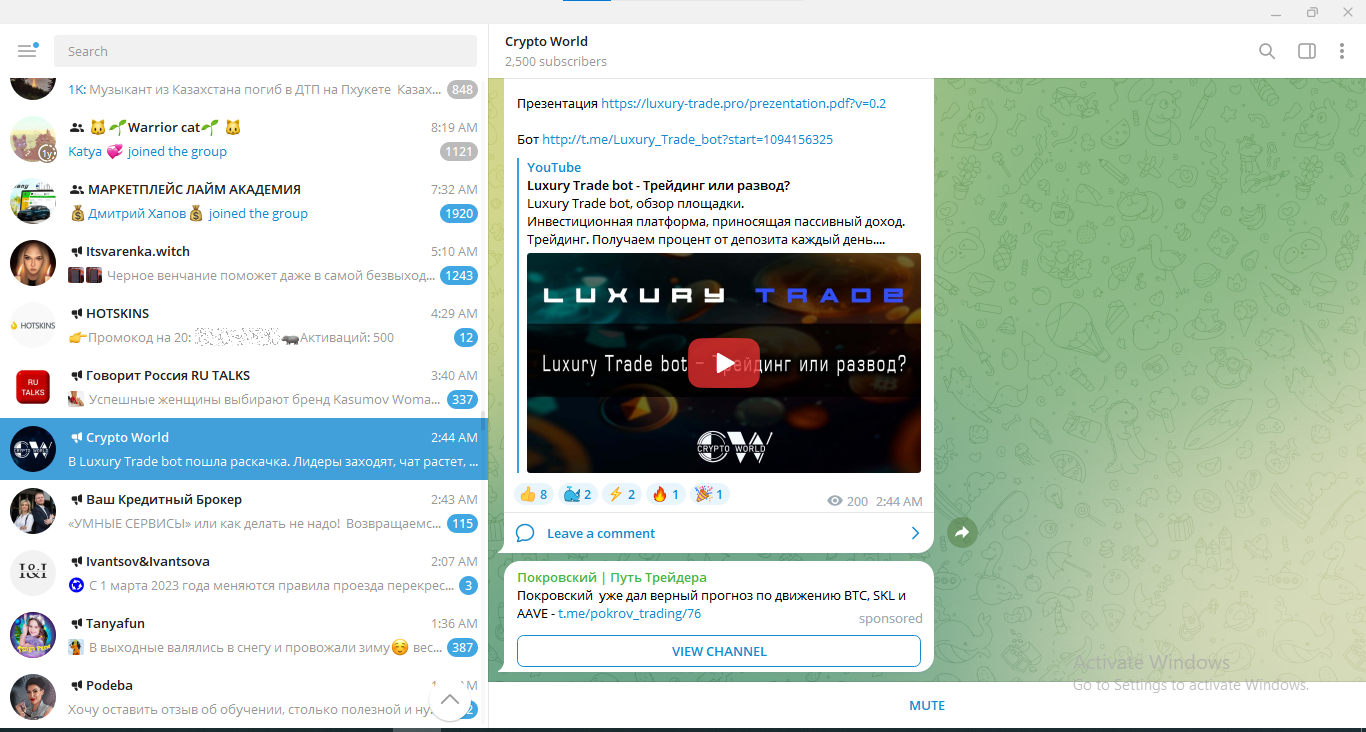Forward the post with share arrow
Viewport: 1366px width, 732px height.
pyautogui.click(x=961, y=533)
